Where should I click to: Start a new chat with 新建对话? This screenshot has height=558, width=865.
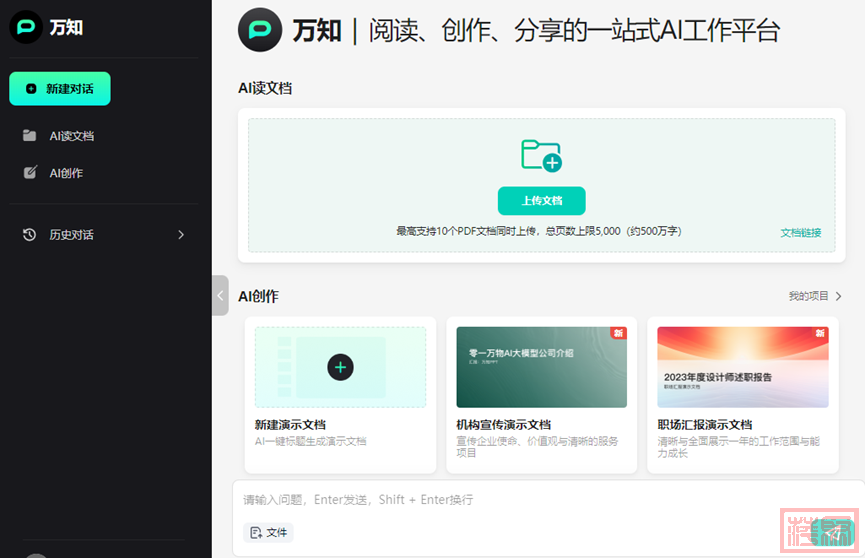(60, 89)
